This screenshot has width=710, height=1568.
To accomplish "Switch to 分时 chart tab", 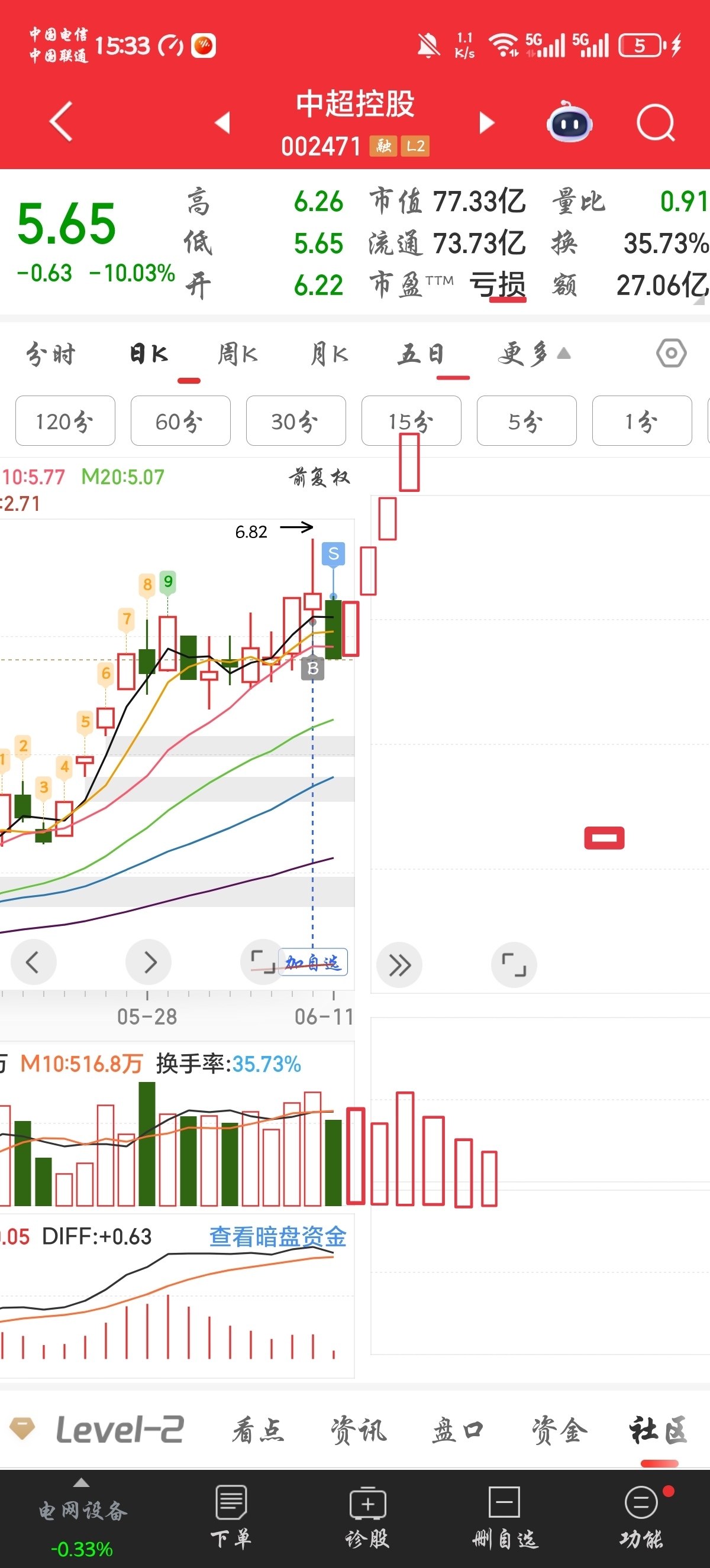I will (50, 354).
